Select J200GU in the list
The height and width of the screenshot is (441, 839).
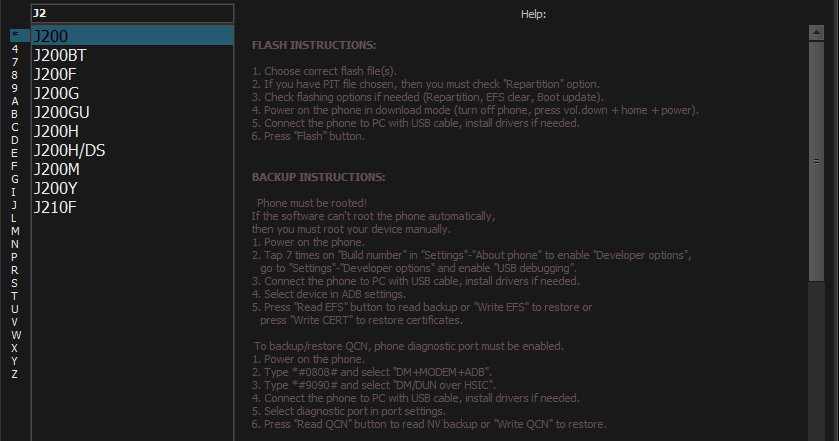click(x=132, y=111)
